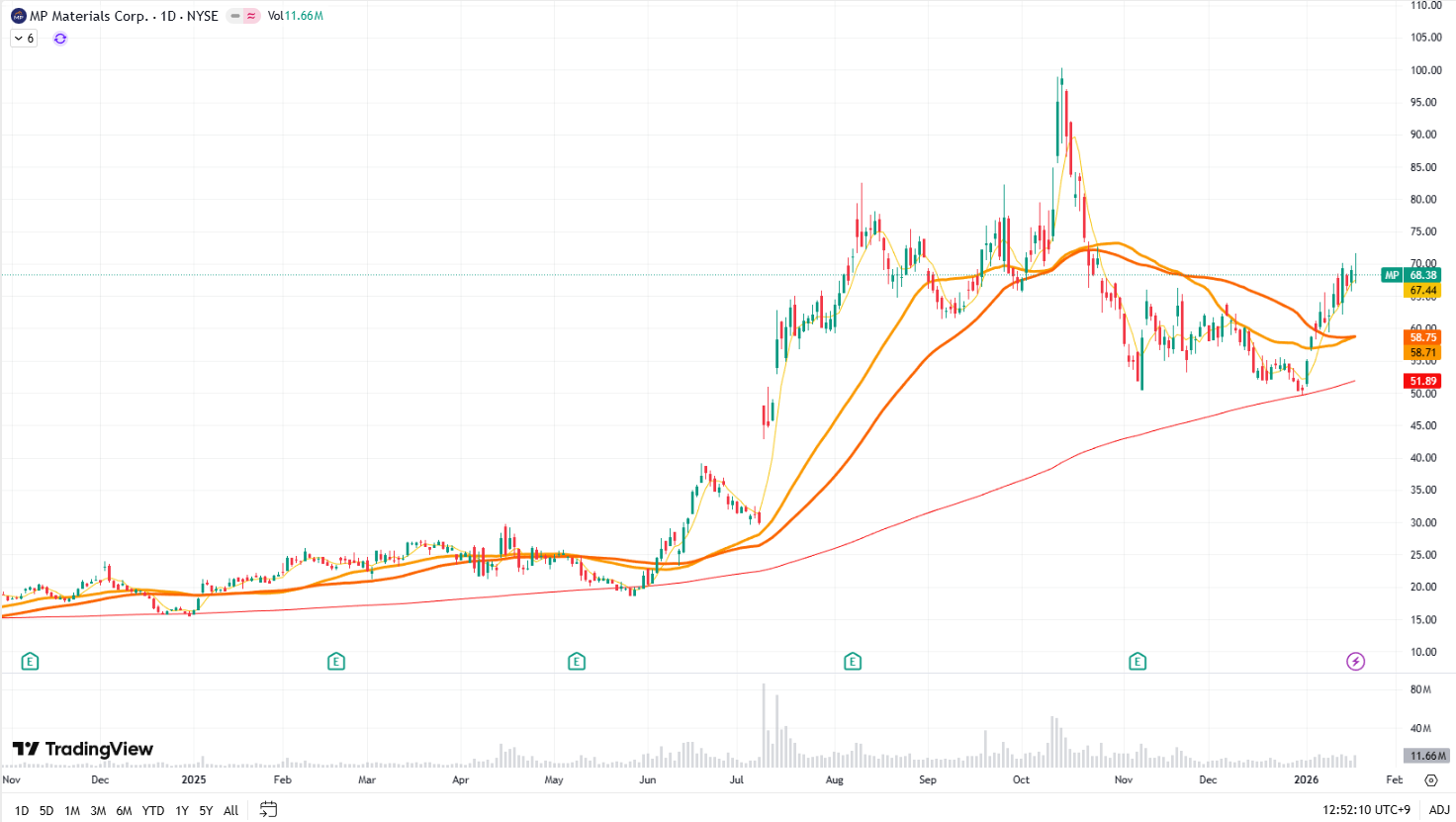The image size is (1456, 822).
Task: Click the Jul label on time axis
Action: [x=736, y=779]
